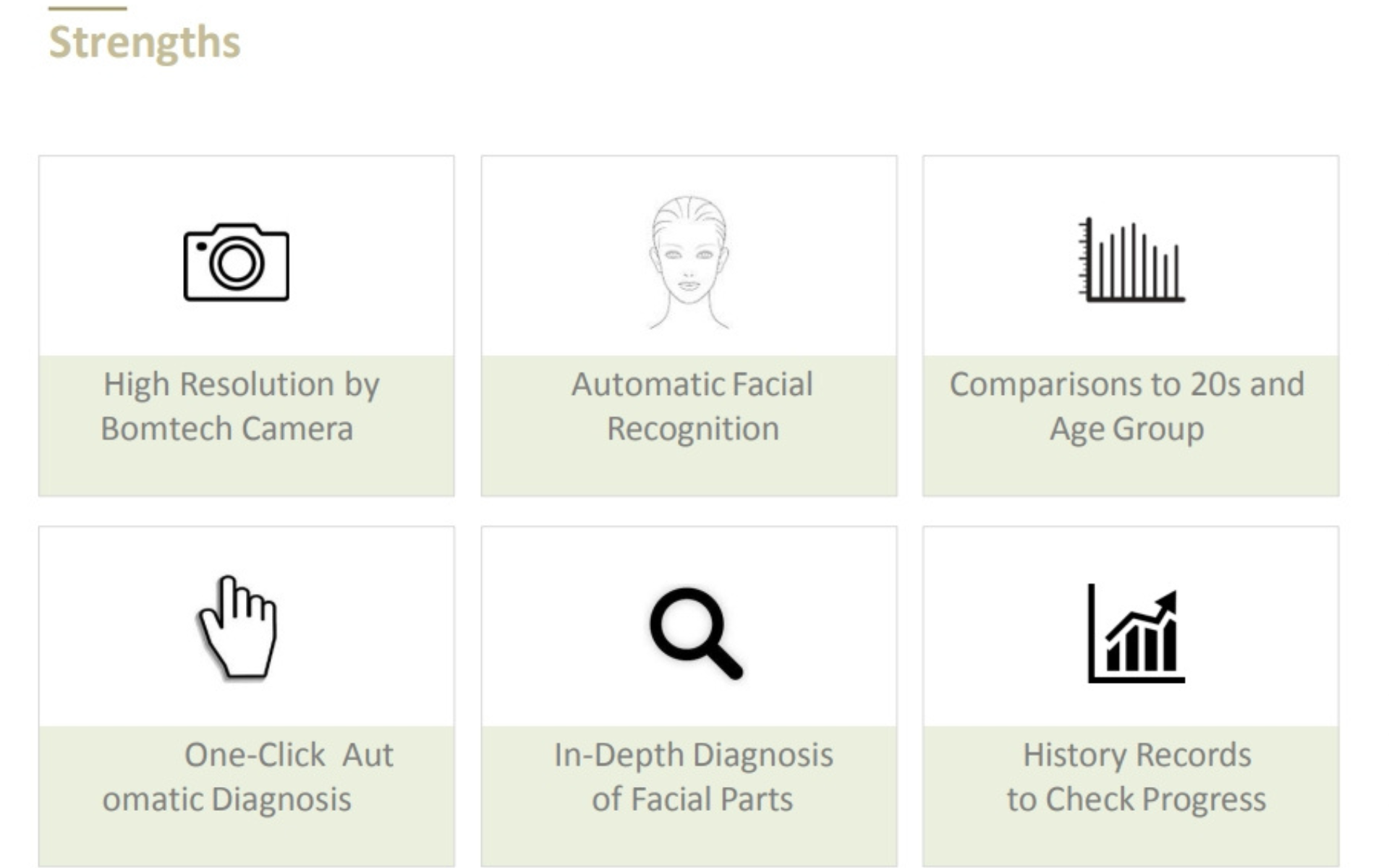The height and width of the screenshot is (868, 1389).
Task: Select the magnifying glass icon
Action: (x=696, y=634)
